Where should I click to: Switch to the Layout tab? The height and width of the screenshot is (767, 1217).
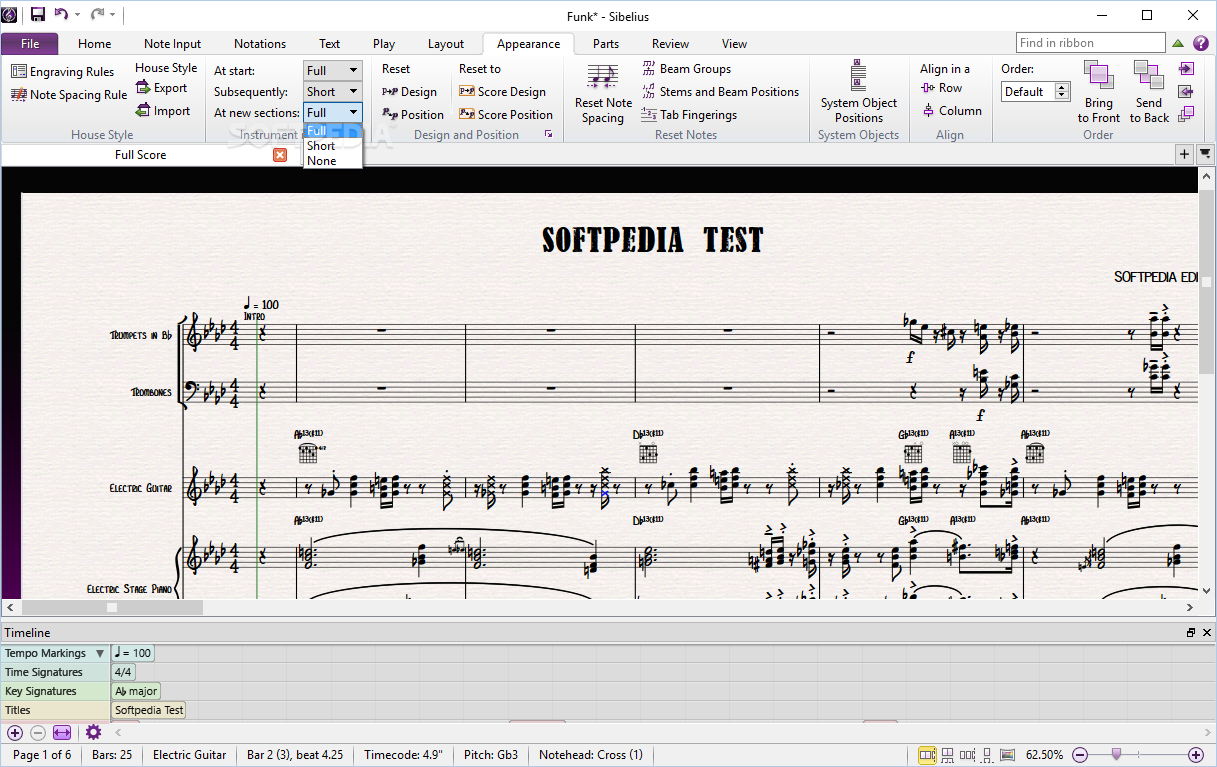[446, 44]
